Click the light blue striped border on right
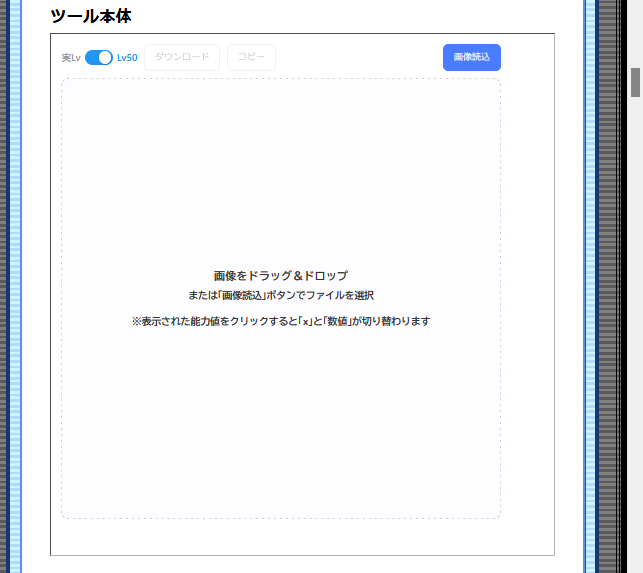 [590, 300]
